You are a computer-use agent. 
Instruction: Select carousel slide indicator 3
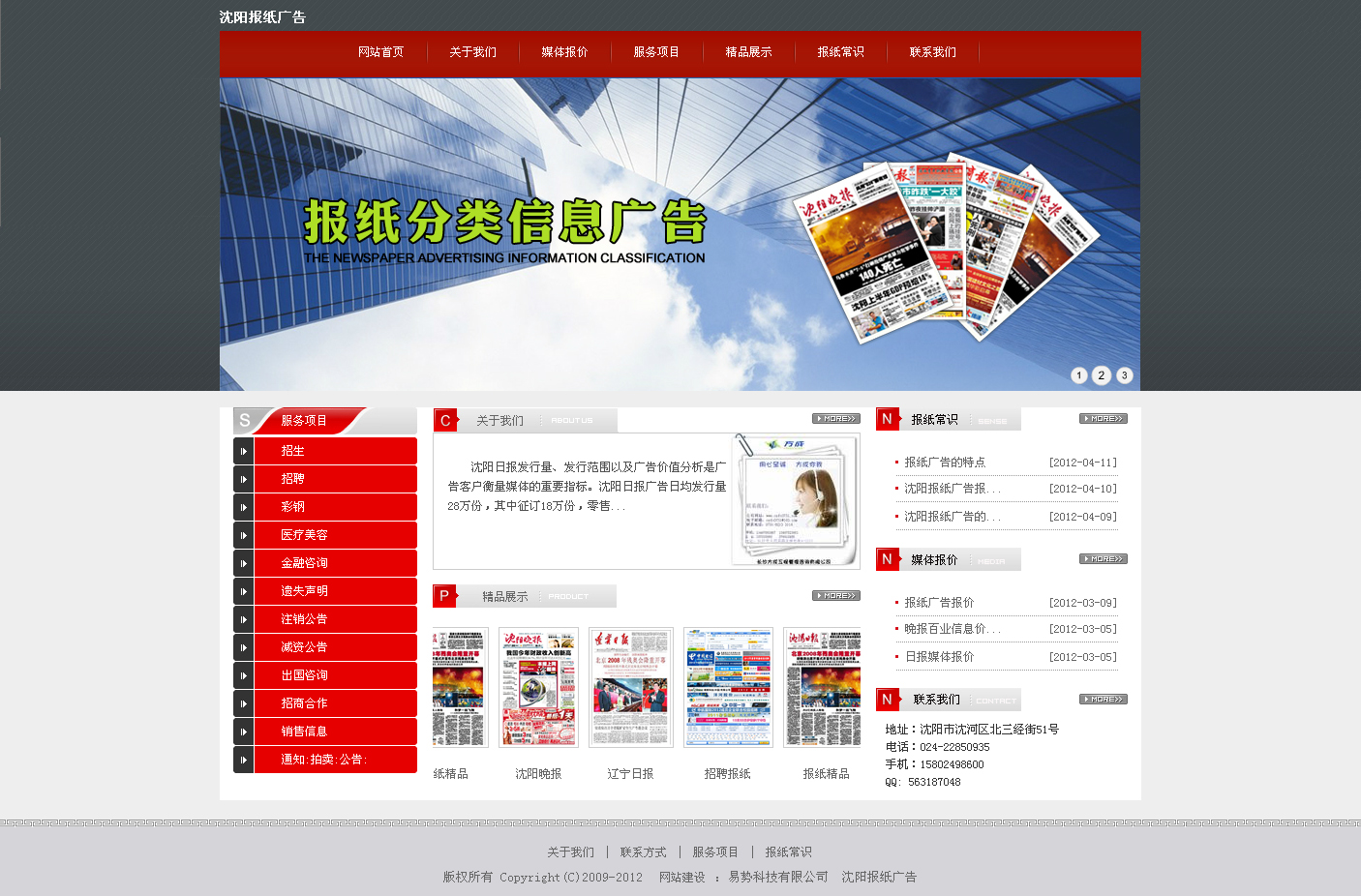tap(1124, 375)
